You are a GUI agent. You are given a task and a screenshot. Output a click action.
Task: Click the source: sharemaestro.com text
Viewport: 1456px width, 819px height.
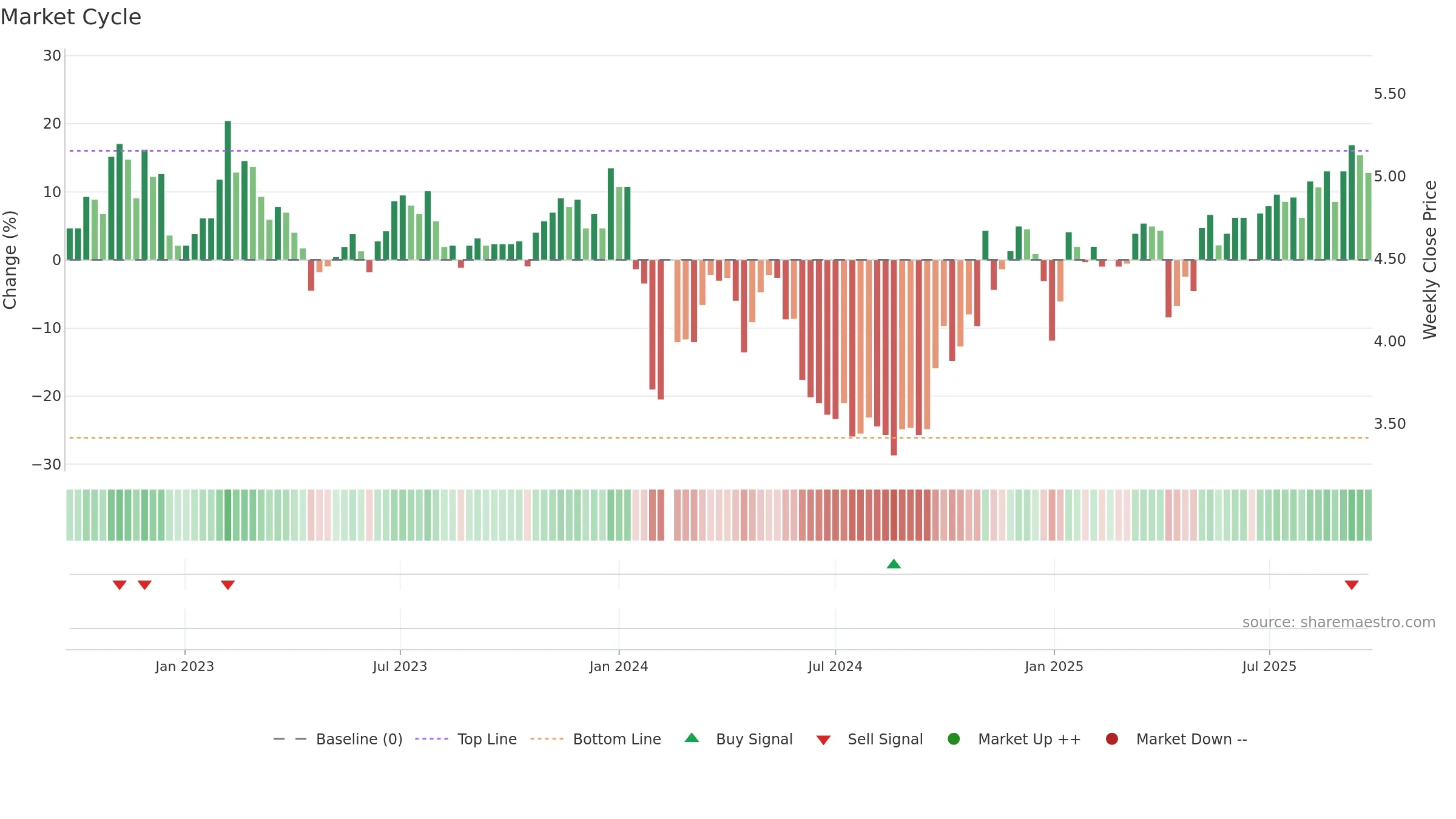[x=1339, y=622]
